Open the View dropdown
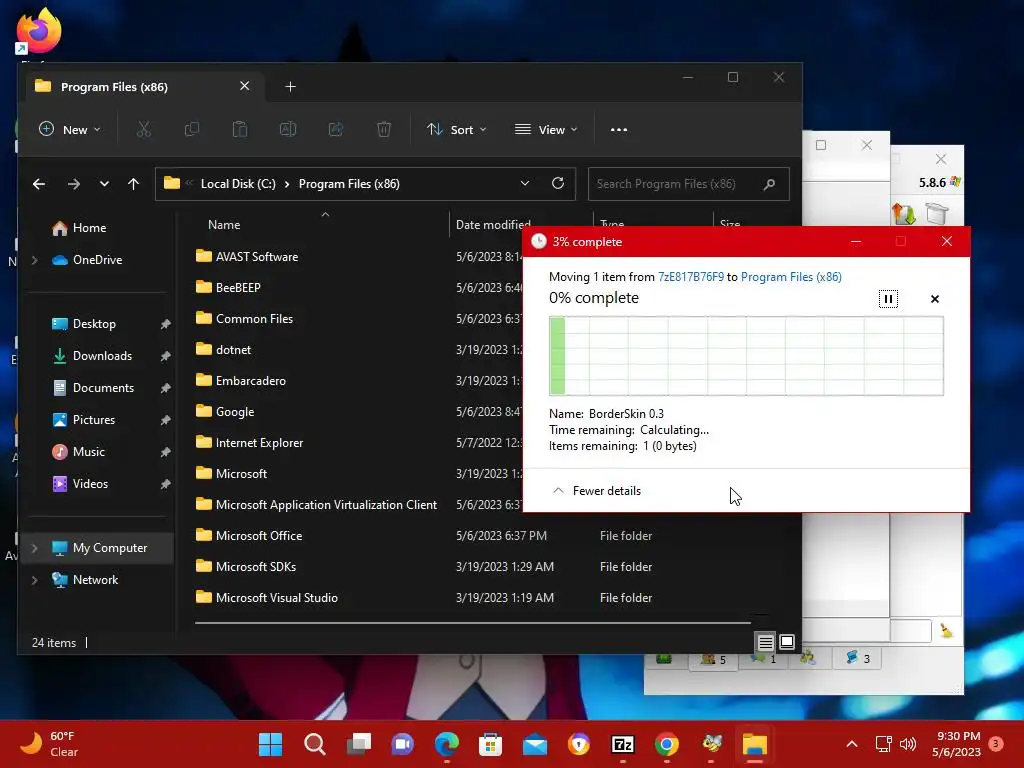Viewport: 1024px width, 768px height. tap(546, 129)
